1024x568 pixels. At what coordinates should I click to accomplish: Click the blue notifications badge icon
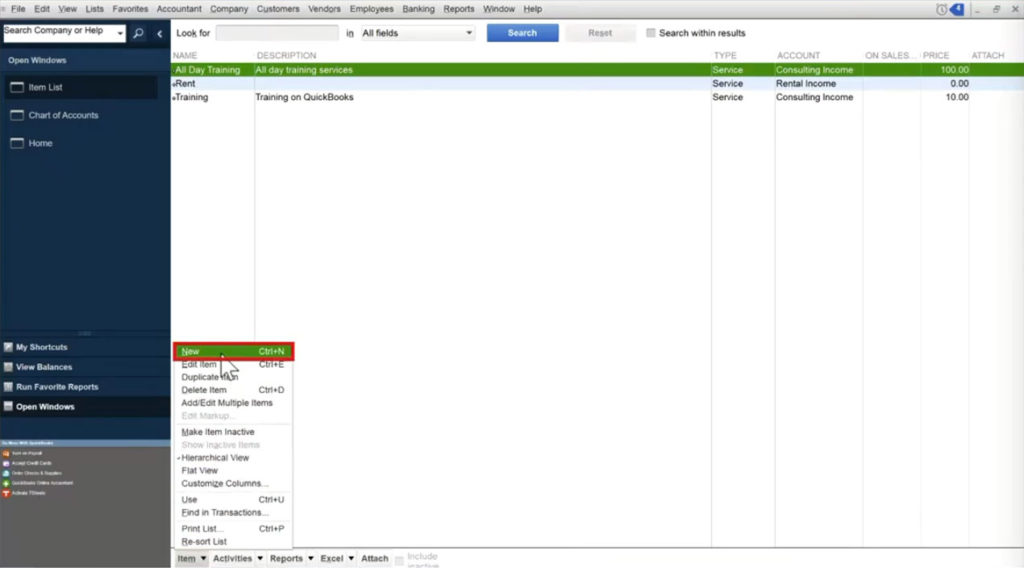[957, 9]
